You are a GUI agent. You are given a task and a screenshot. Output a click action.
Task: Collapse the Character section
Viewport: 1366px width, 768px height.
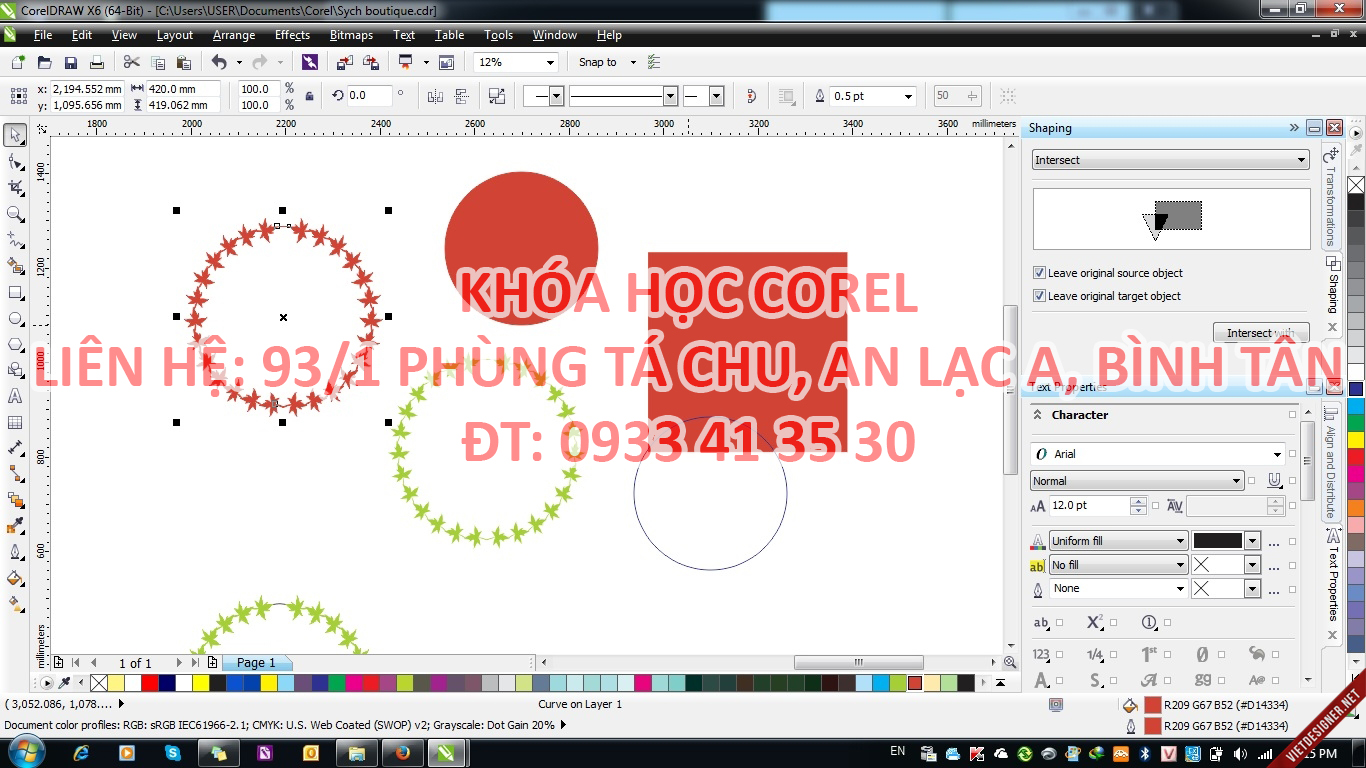click(x=1037, y=415)
